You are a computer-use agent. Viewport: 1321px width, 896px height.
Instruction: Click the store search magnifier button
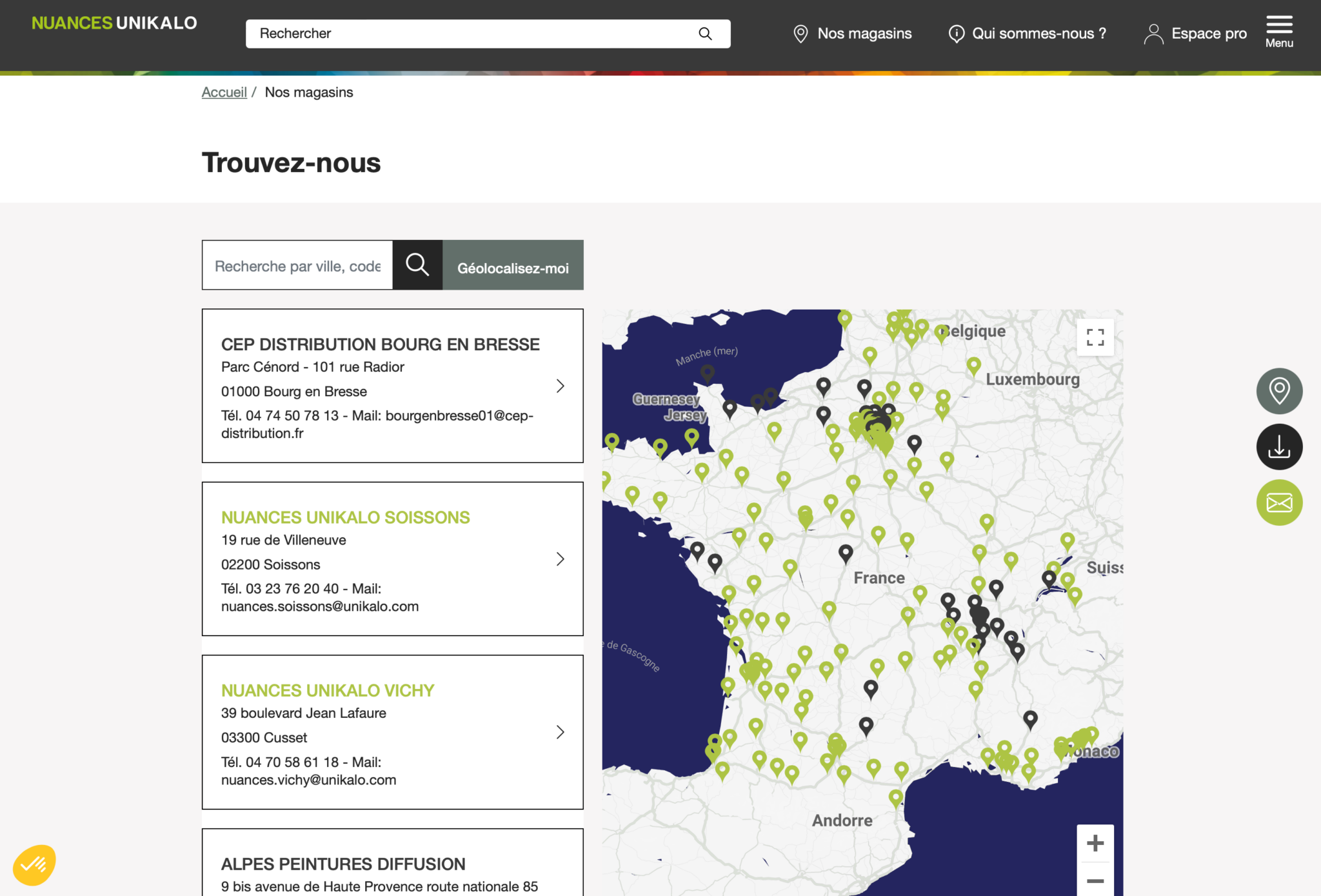tap(417, 264)
